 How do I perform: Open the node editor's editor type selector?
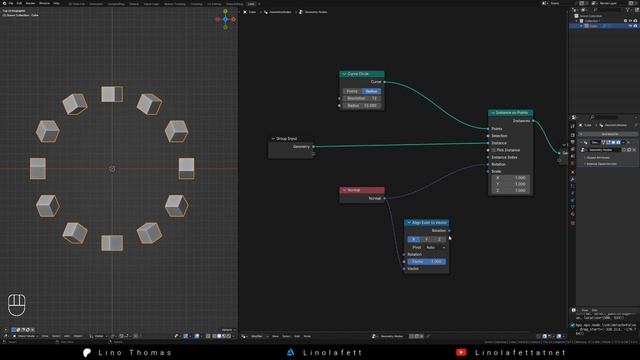point(244,336)
